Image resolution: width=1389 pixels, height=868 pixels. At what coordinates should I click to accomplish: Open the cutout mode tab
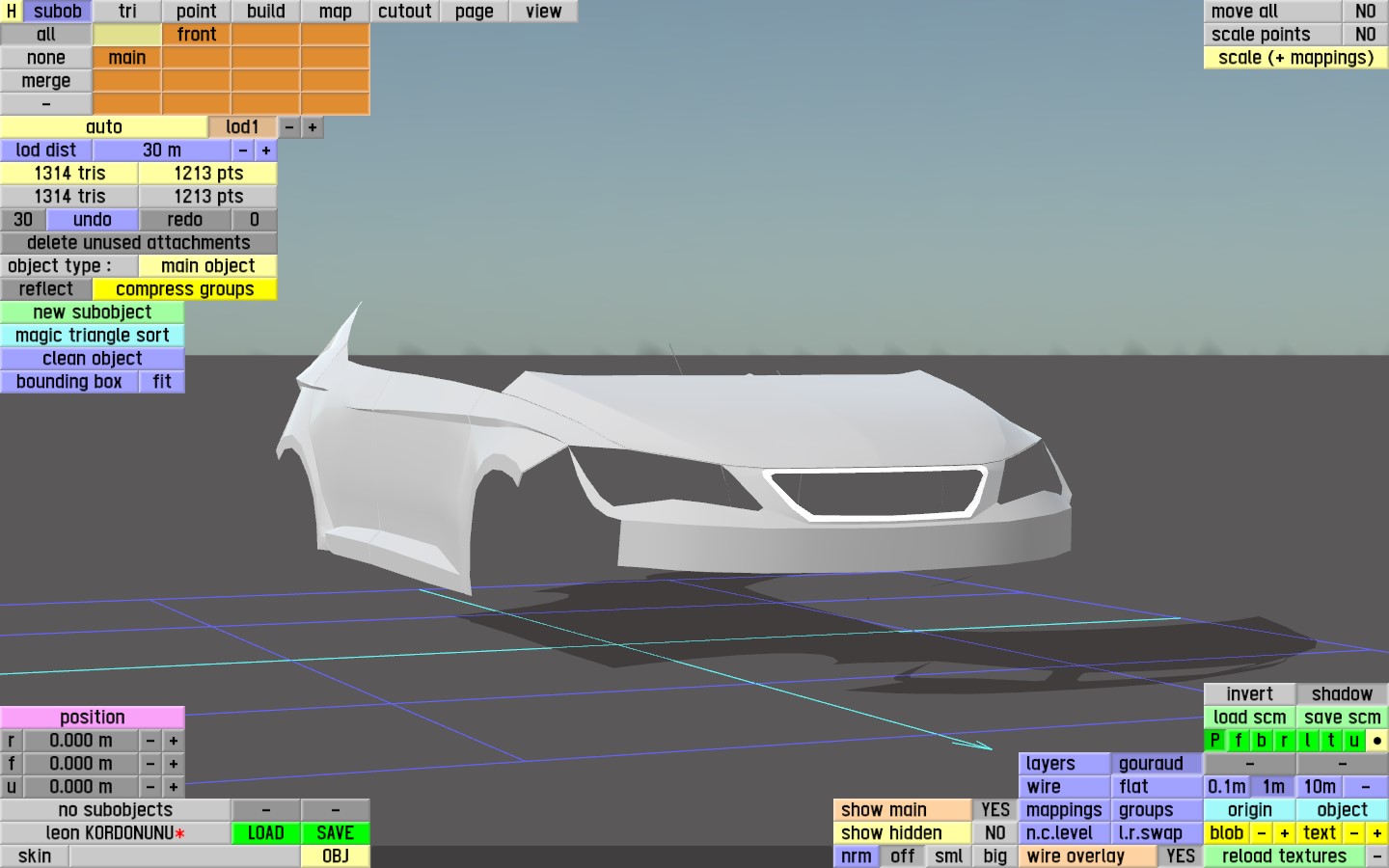pos(405,12)
